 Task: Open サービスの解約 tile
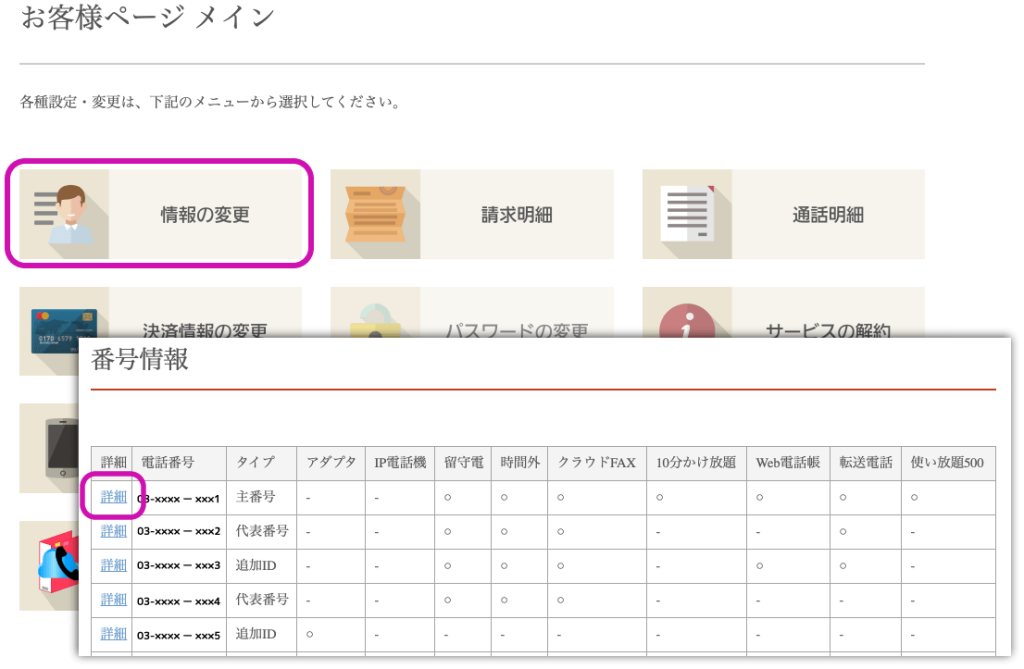pos(783,312)
